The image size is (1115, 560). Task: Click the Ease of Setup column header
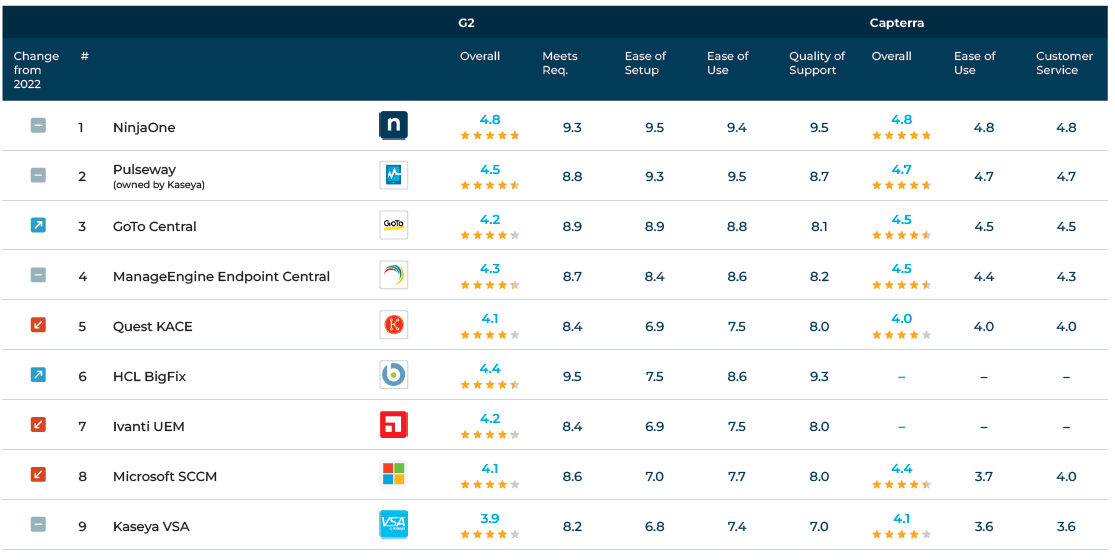[645, 63]
